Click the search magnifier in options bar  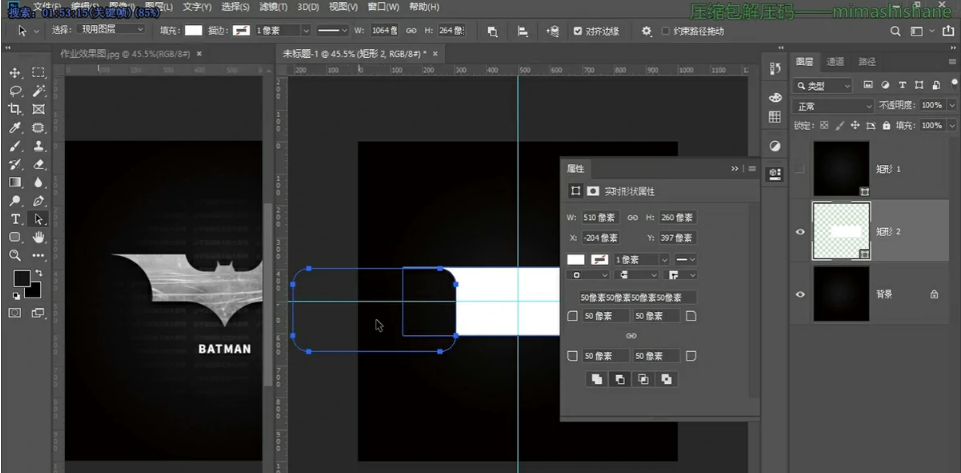[x=895, y=31]
